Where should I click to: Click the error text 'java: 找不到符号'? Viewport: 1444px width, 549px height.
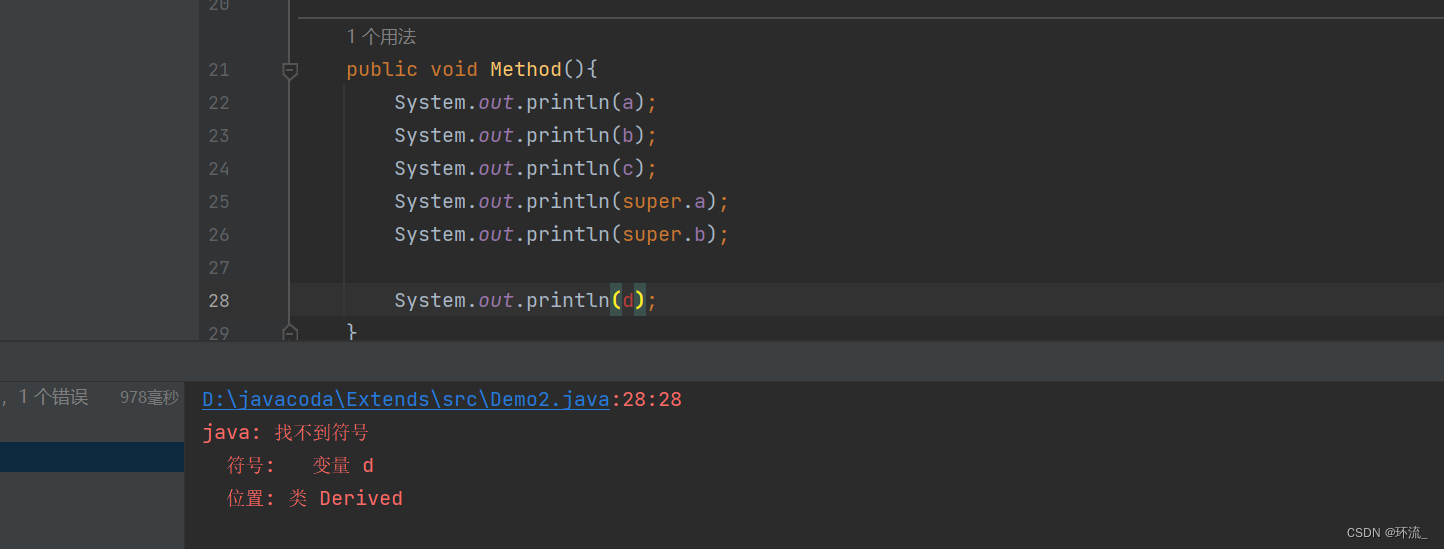[x=285, y=433]
